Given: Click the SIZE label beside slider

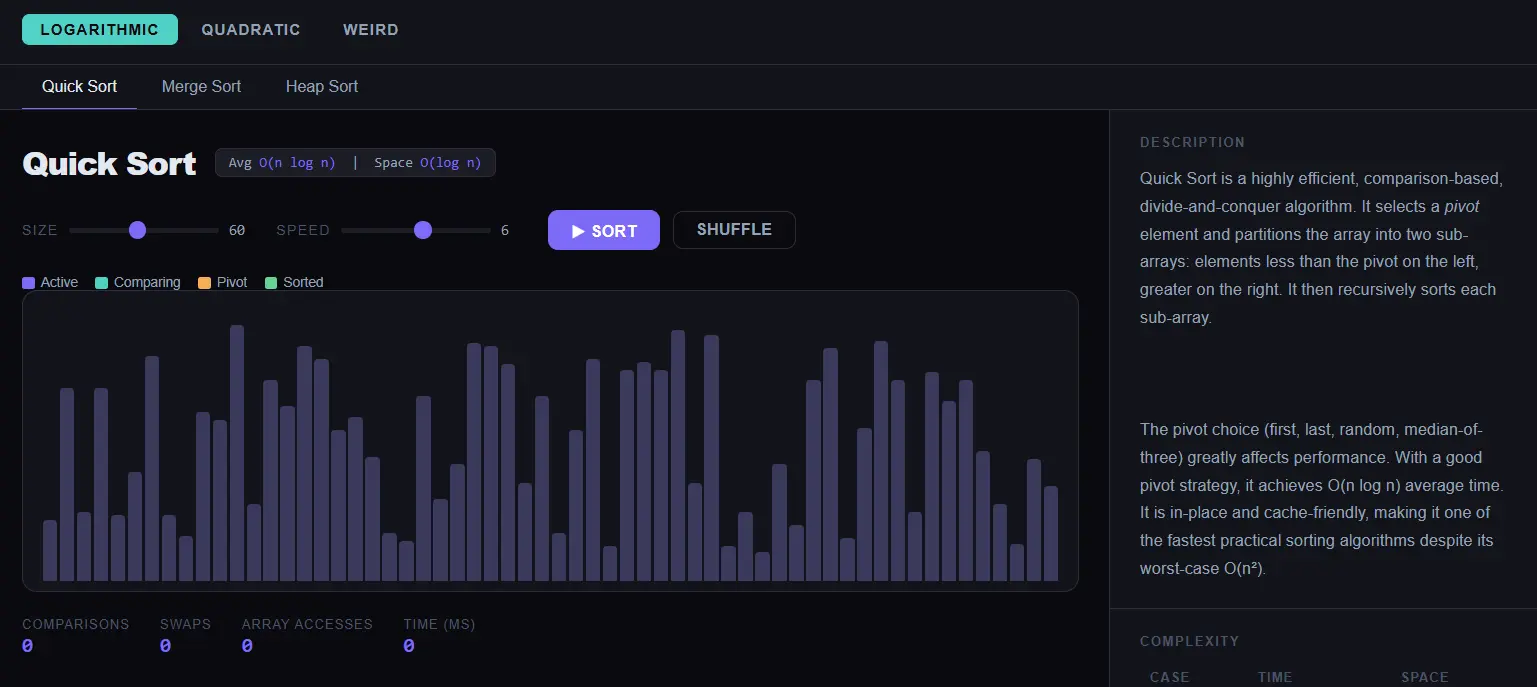Looking at the screenshot, I should pyautogui.click(x=40, y=231).
